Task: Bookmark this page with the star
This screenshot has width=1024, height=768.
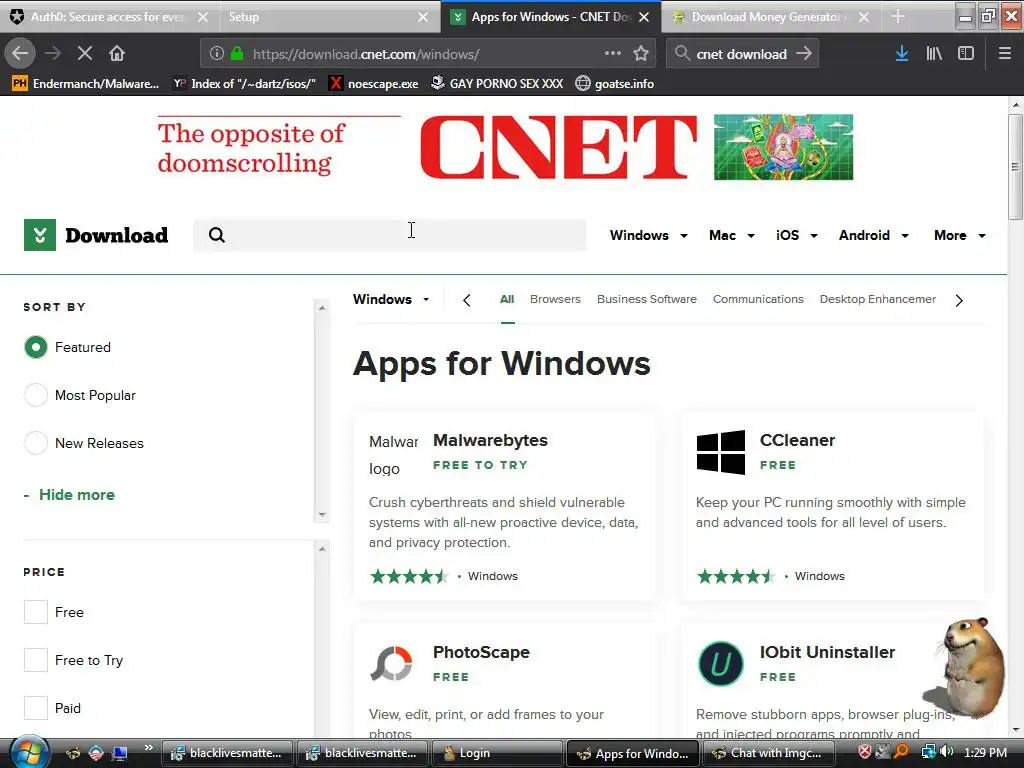Action: pos(641,54)
